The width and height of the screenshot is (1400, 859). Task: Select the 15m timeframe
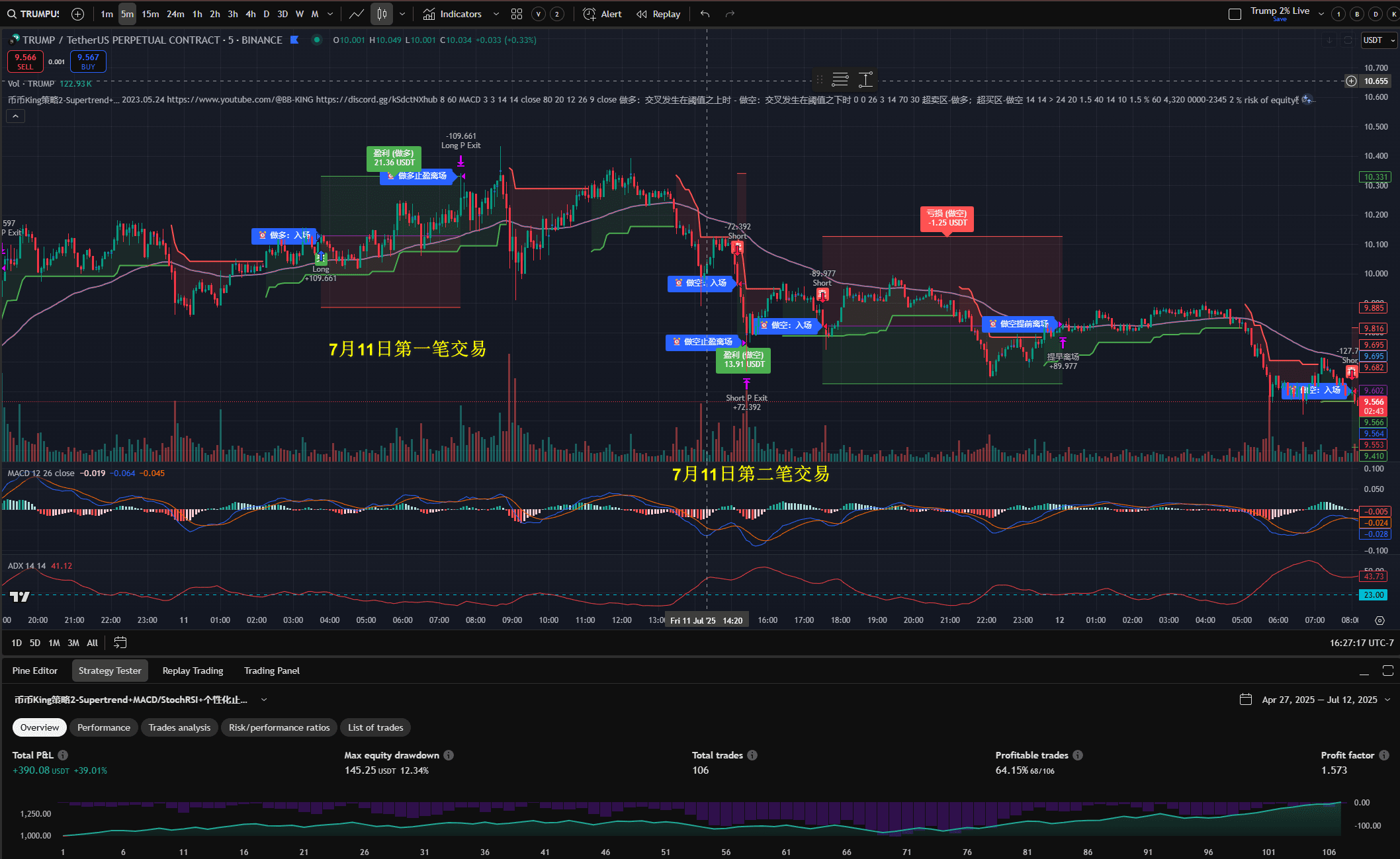pyautogui.click(x=150, y=14)
